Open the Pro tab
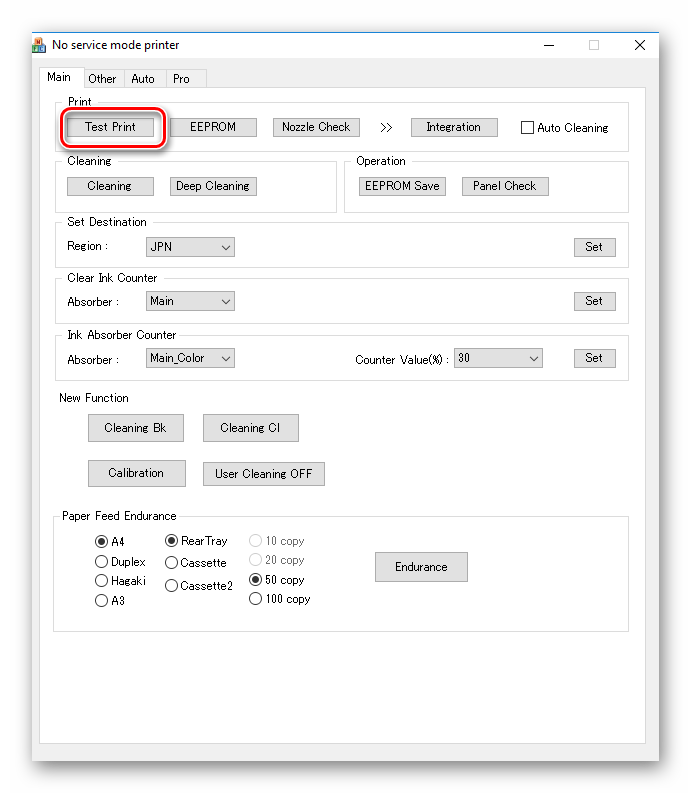This screenshot has width=691, height=793. (x=181, y=79)
